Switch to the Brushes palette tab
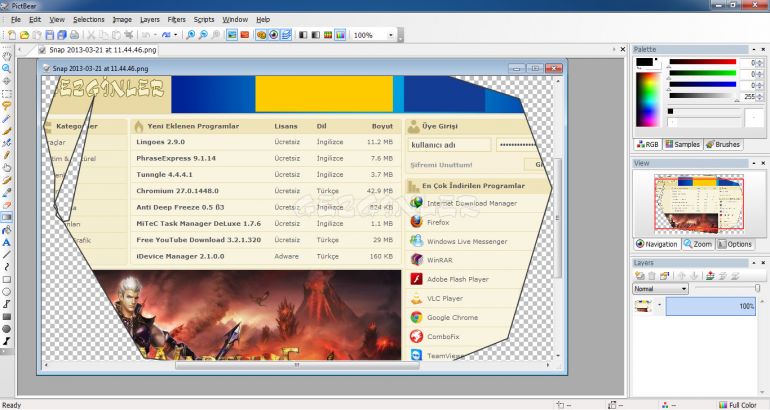The width and height of the screenshot is (770, 410). [723, 144]
